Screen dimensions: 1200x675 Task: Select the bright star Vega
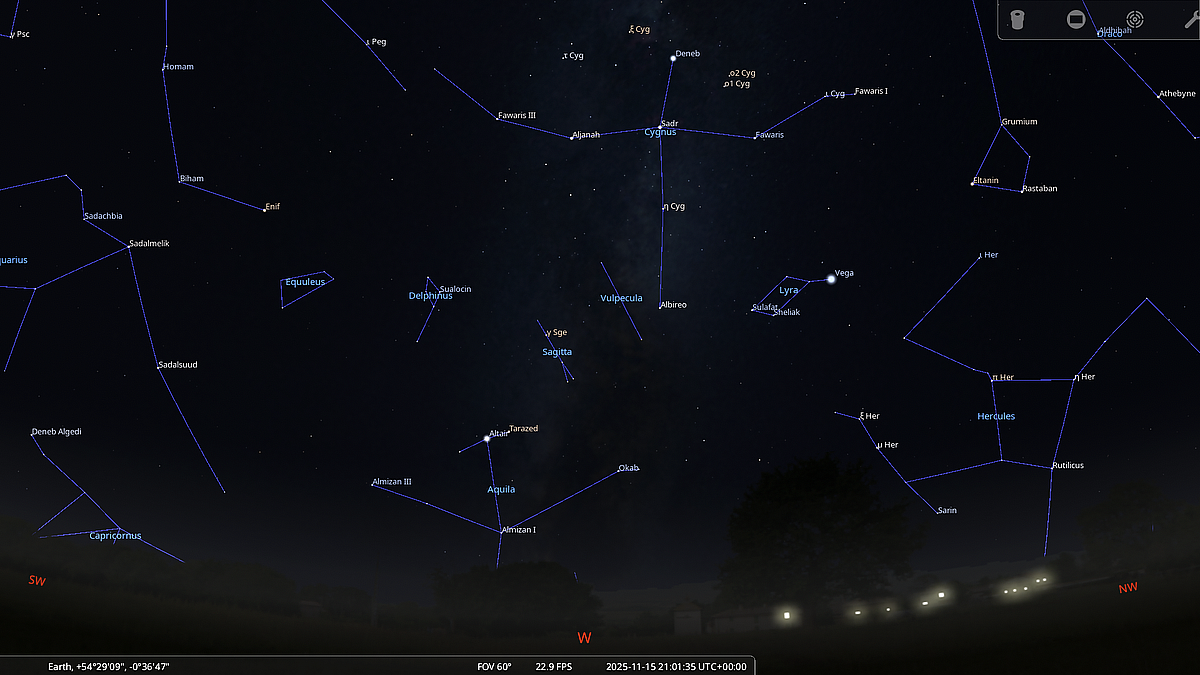(831, 279)
